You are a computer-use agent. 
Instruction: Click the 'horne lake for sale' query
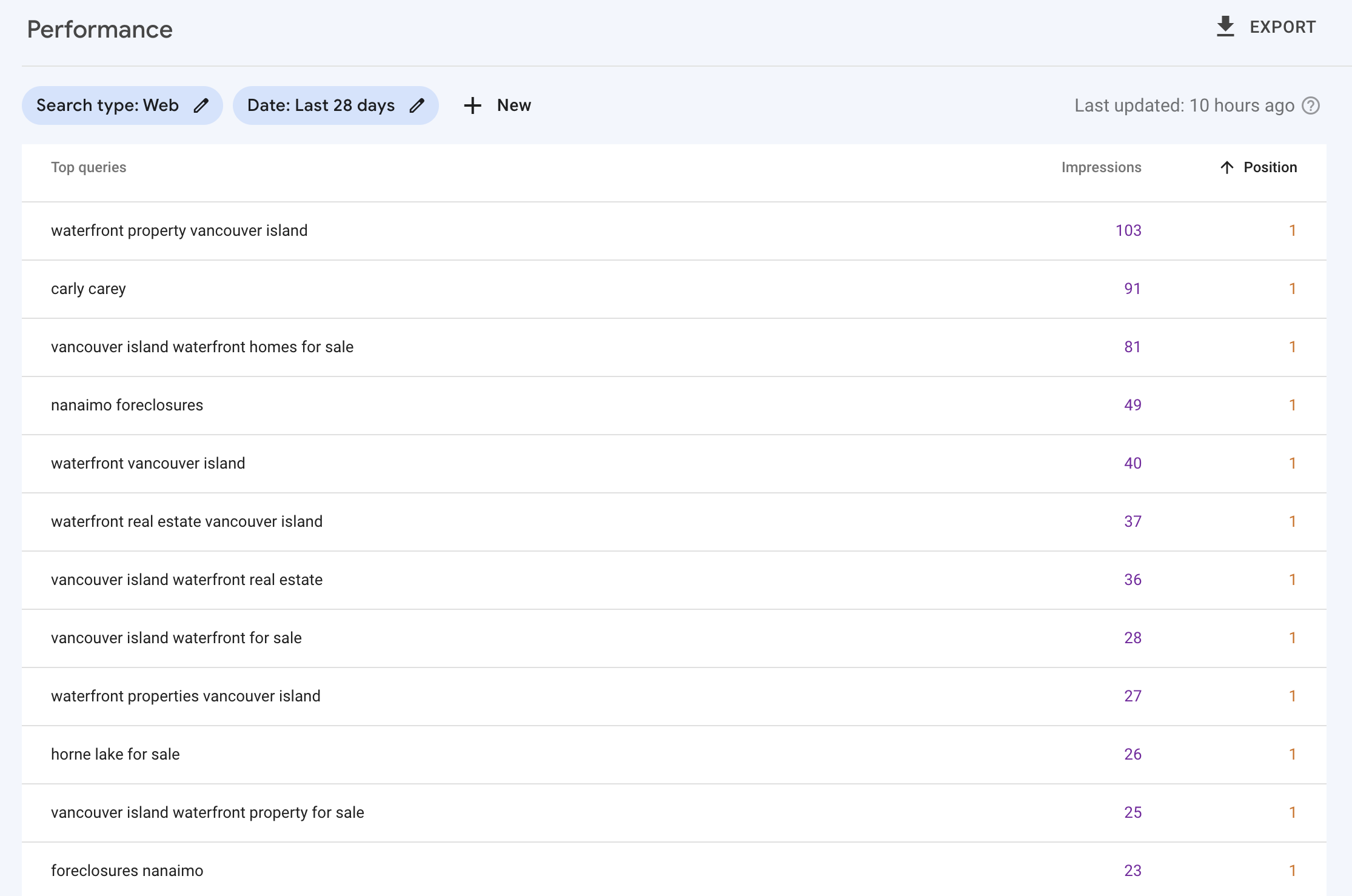point(115,754)
